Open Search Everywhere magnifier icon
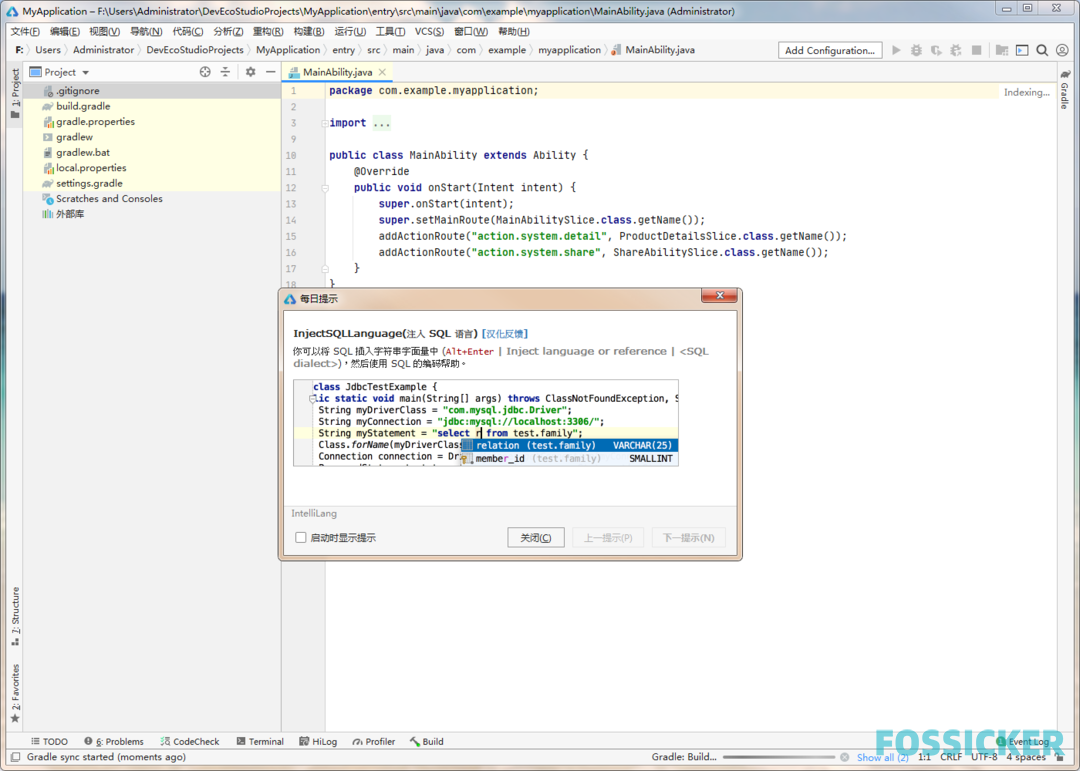Screen dimensions: 1080x771 (1042, 50)
